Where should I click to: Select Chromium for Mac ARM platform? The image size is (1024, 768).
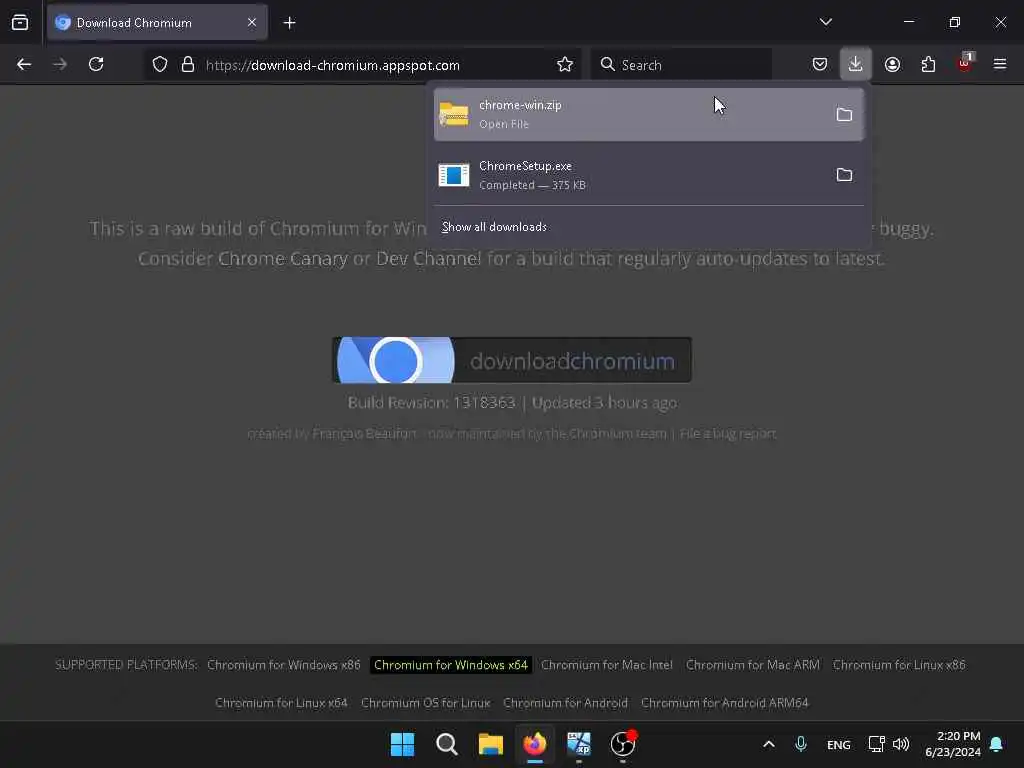(x=752, y=665)
